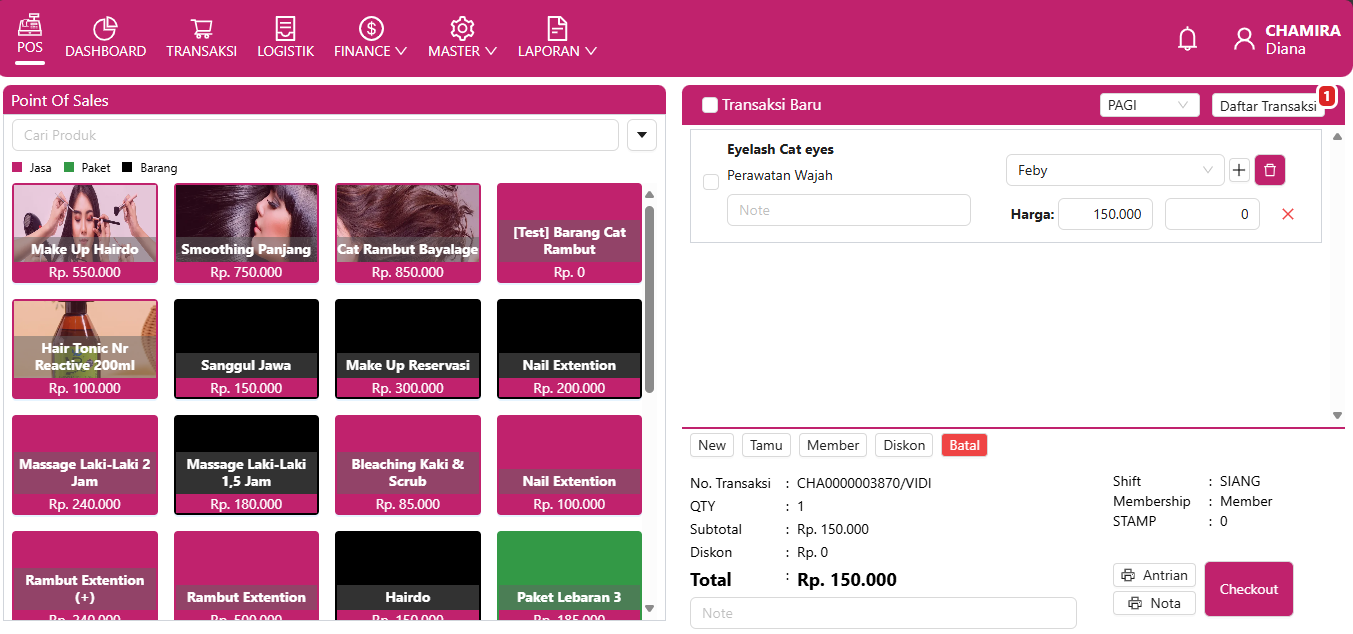Click the Cari Produk search field

coord(315,135)
